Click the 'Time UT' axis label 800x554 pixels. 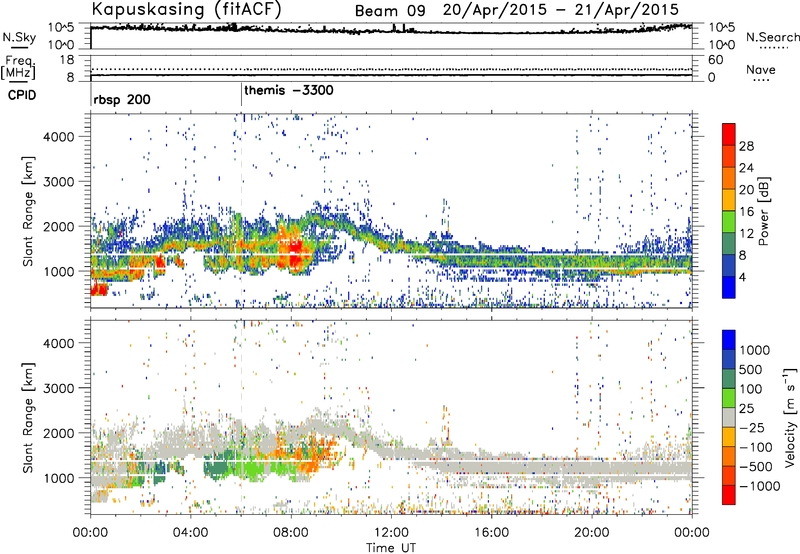[391, 548]
